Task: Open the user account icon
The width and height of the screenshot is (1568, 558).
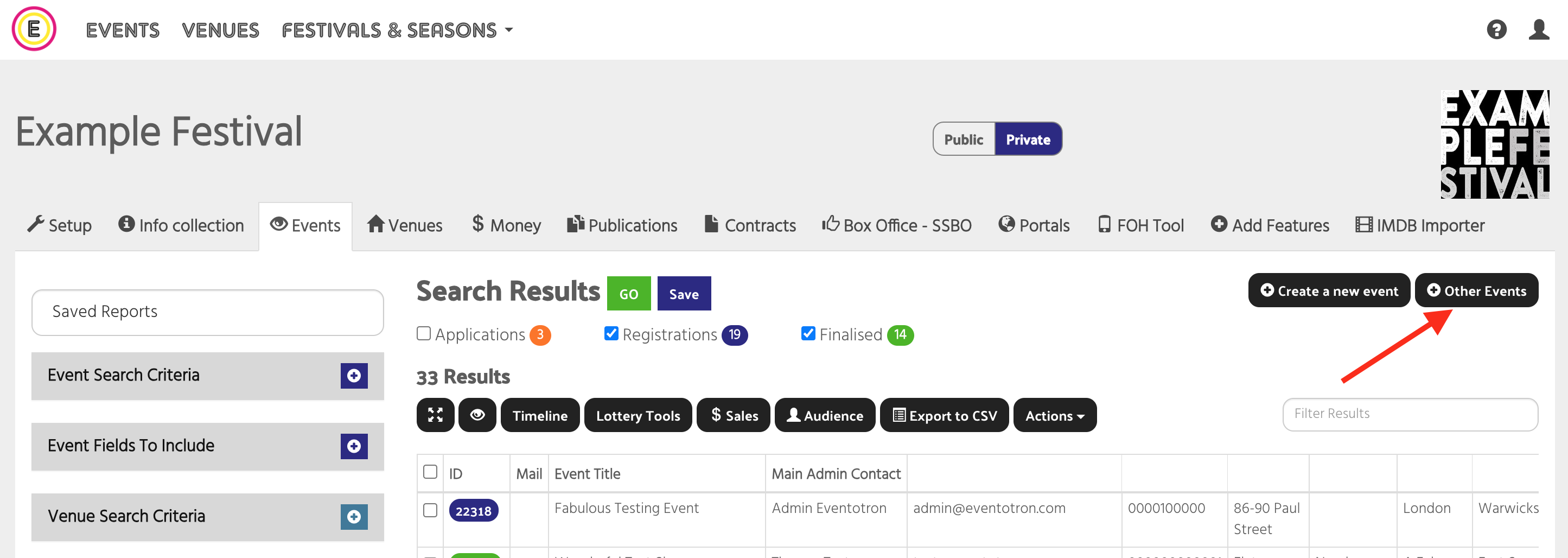Action: coord(1539,29)
